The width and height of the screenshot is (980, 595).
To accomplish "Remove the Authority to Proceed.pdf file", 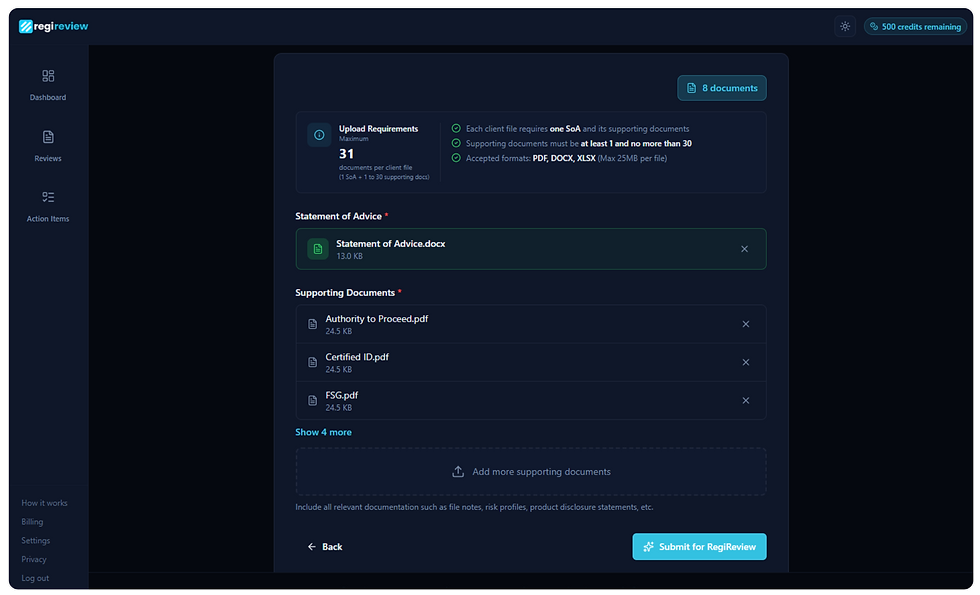I will tap(746, 324).
